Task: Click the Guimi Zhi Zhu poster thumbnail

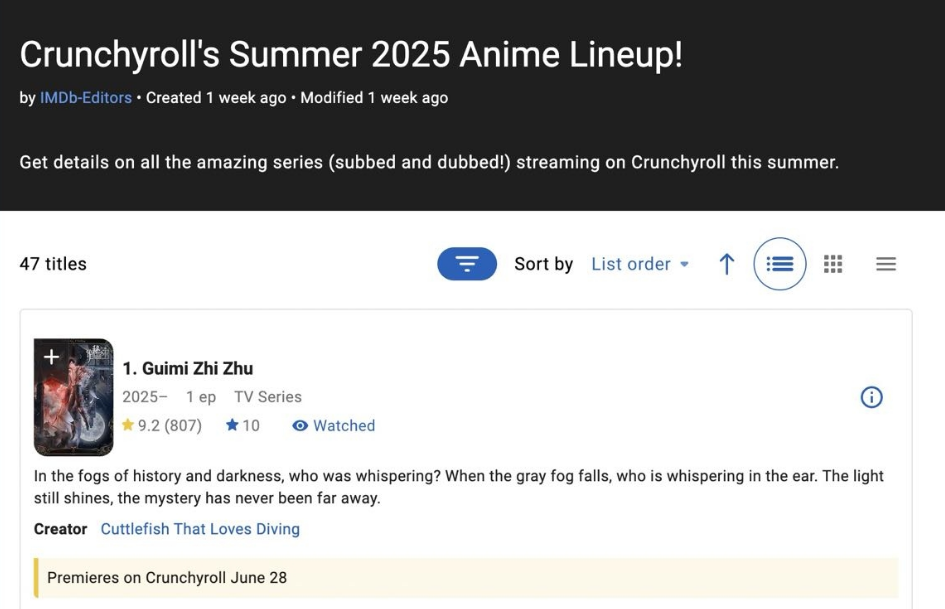Action: tap(74, 408)
